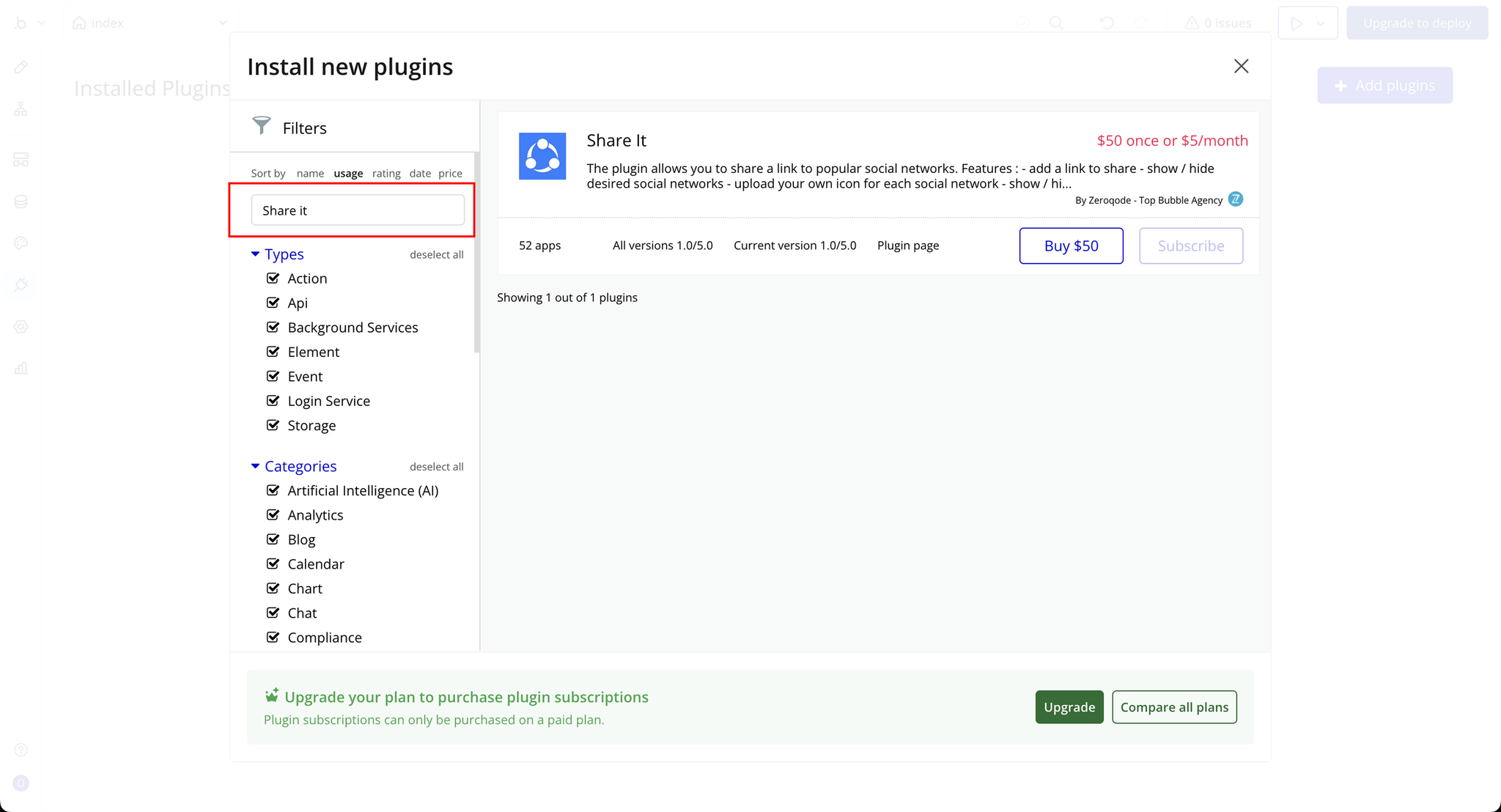Click the Buy $50 button

click(x=1071, y=246)
